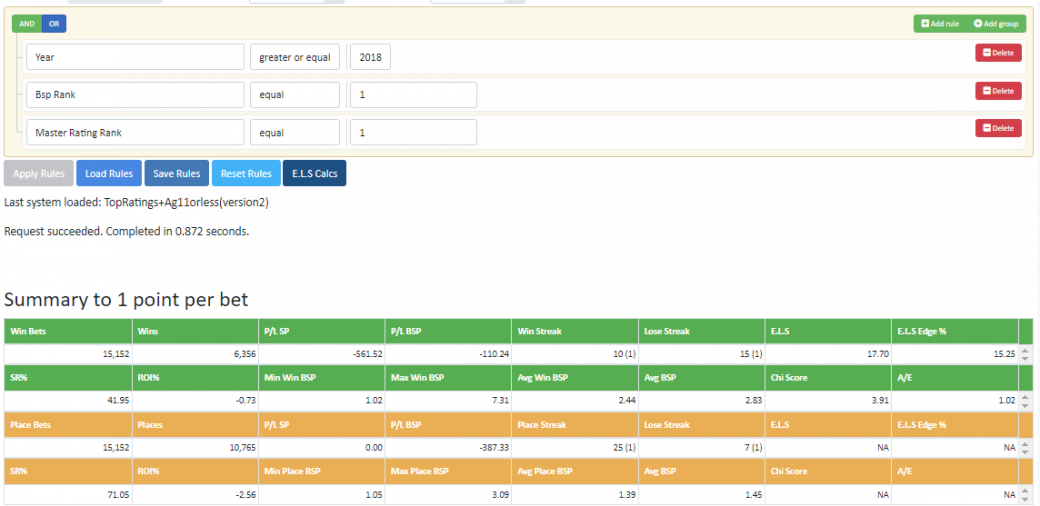This screenshot has width=1040, height=506.
Task: Open the Year field dropdown
Action: coord(135,57)
